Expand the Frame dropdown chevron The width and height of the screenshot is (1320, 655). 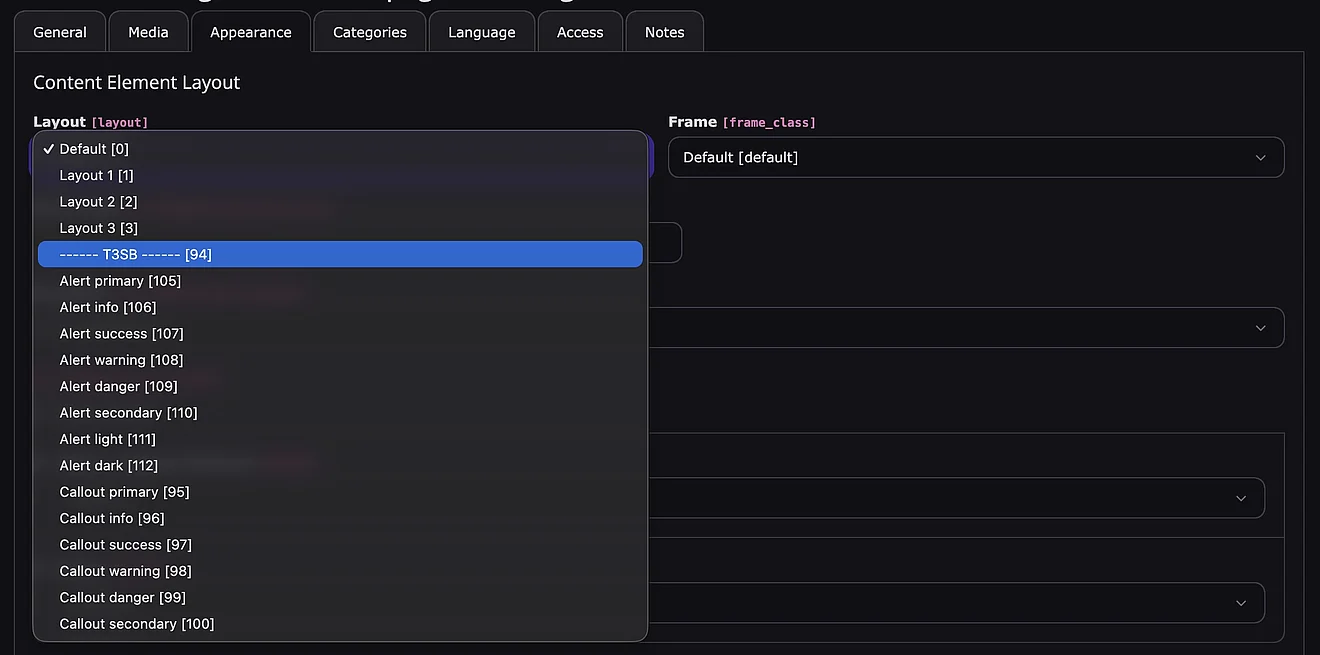1260,158
